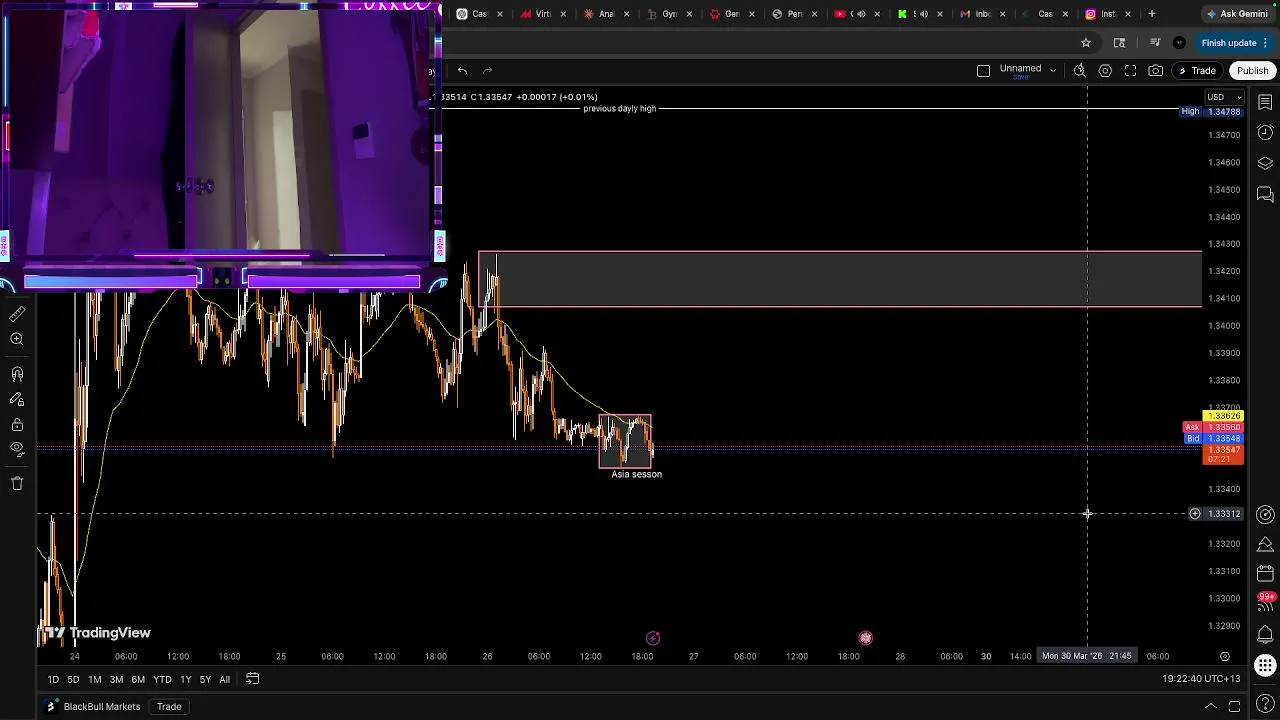Open the Quick search magnifier icon
1280x720 pixels.
coord(1080,70)
